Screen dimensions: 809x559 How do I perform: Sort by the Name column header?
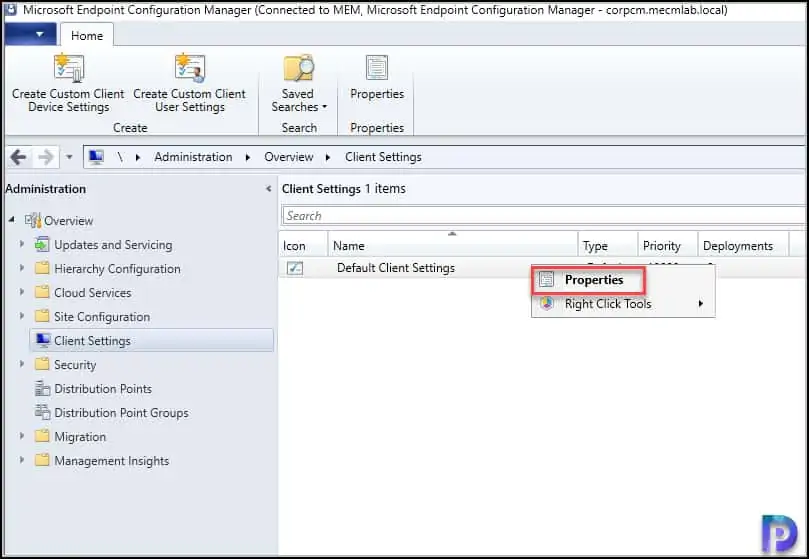tap(452, 246)
